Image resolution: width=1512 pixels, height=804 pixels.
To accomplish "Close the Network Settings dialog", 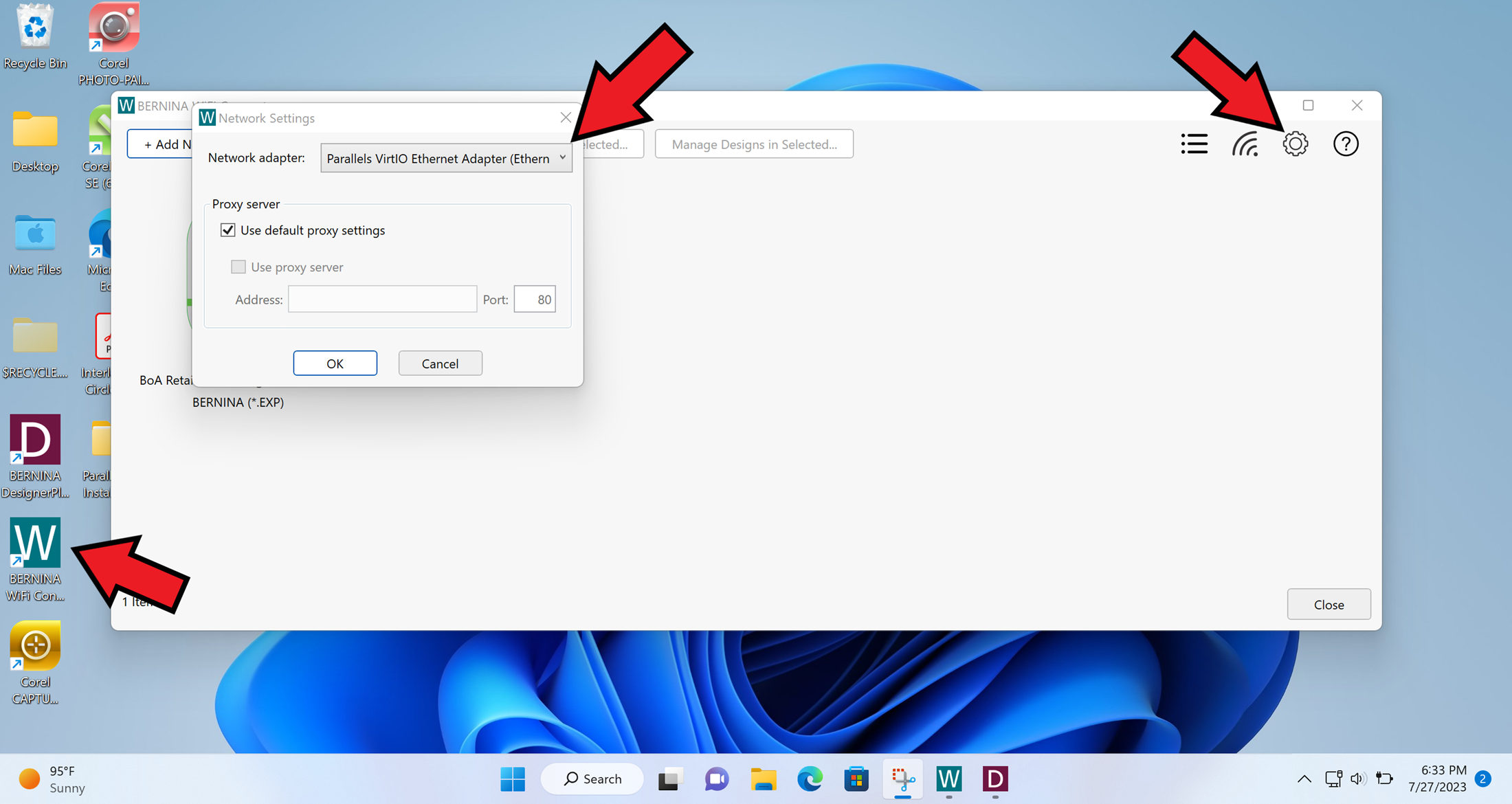I will point(566,118).
